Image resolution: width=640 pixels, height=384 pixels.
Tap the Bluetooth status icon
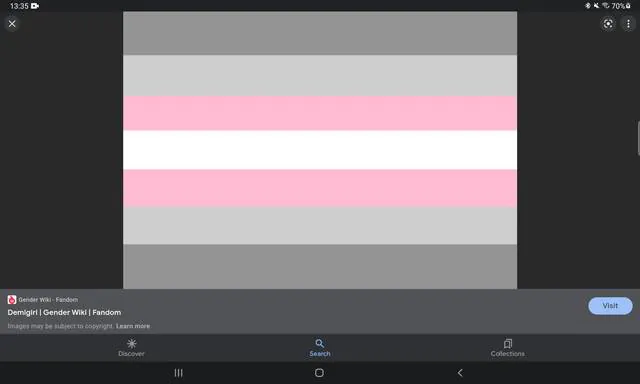[588, 6]
